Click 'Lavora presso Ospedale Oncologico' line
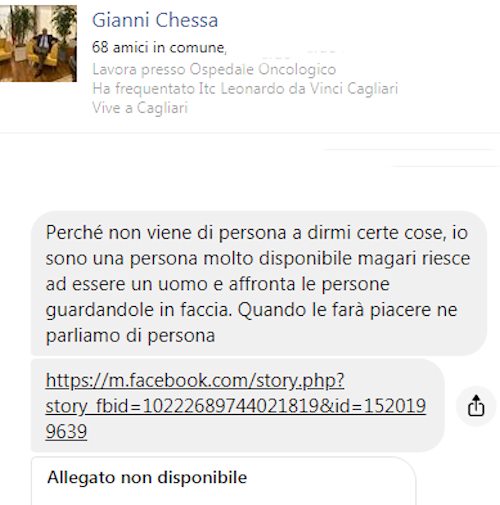Viewport: 500px width, 505px height. 214,69
